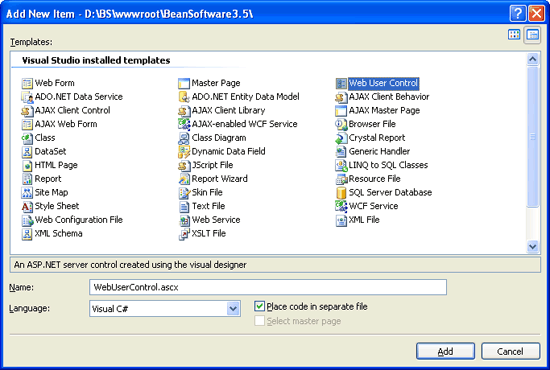The image size is (550, 370).
Task: Choose the Web User Control icon
Action: pyautogui.click(x=341, y=83)
